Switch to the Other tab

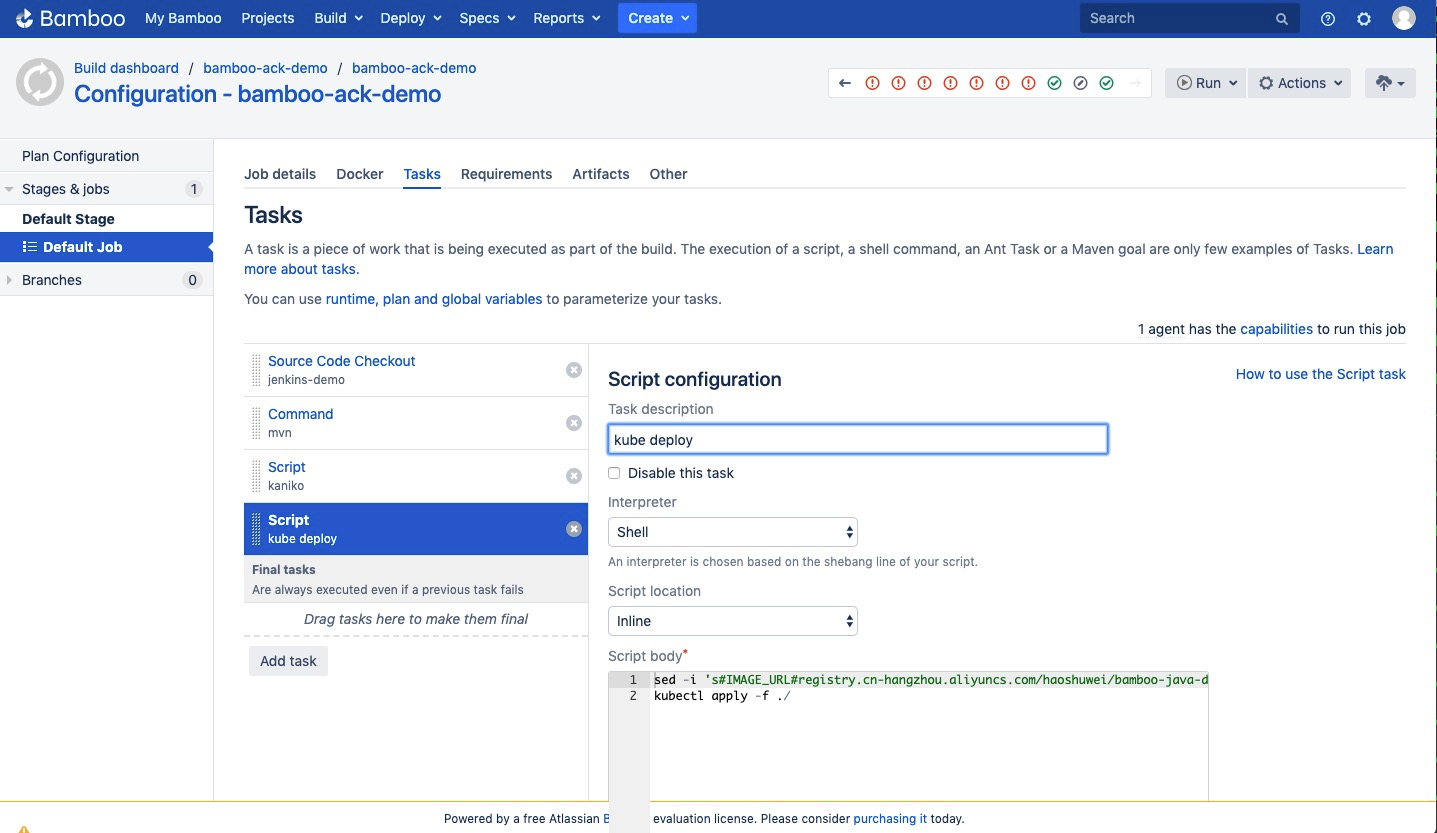pyautogui.click(x=668, y=174)
